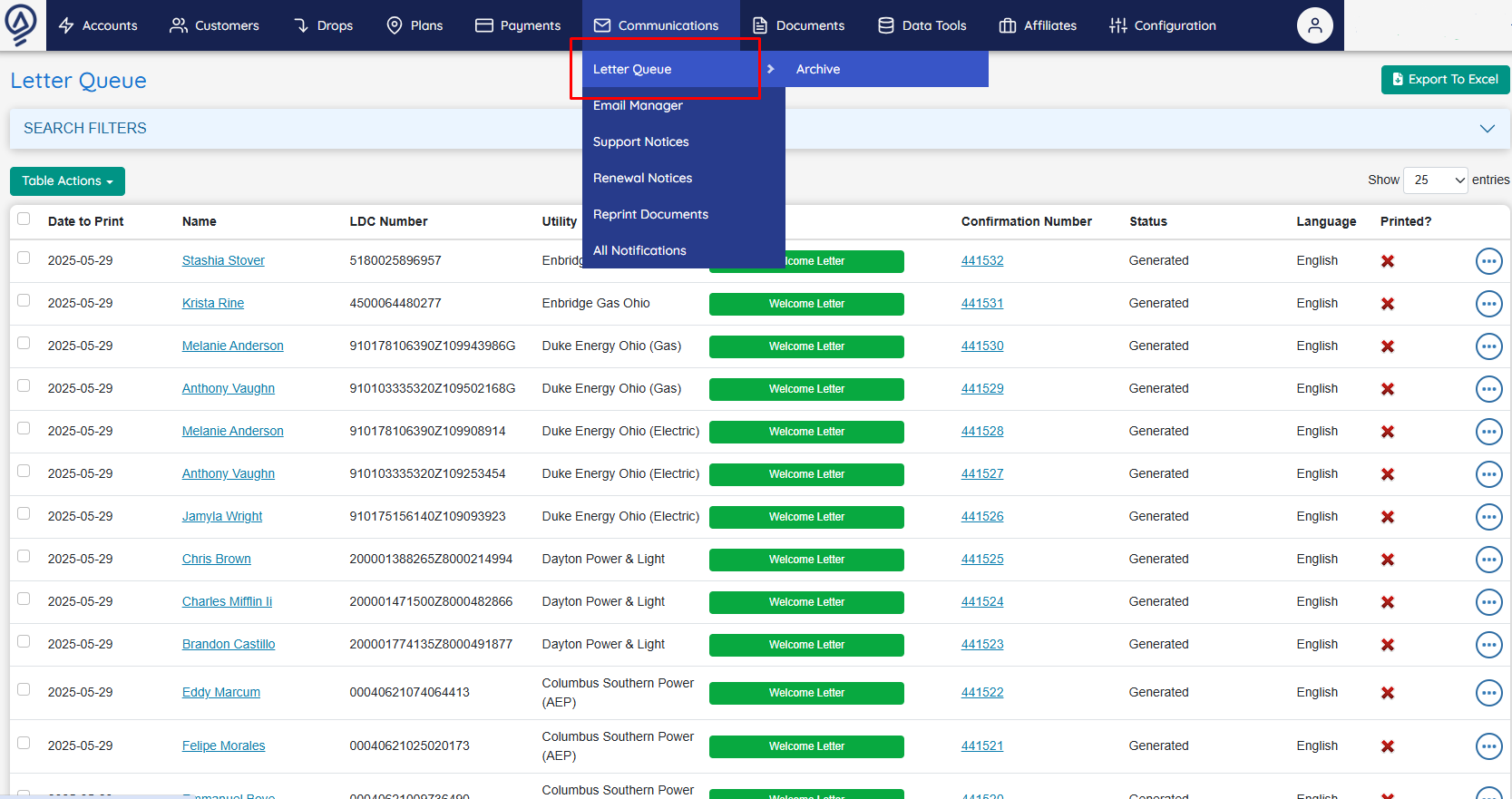Open the Payments nav menu
Viewport: 1512px width, 799px height.
point(518,25)
